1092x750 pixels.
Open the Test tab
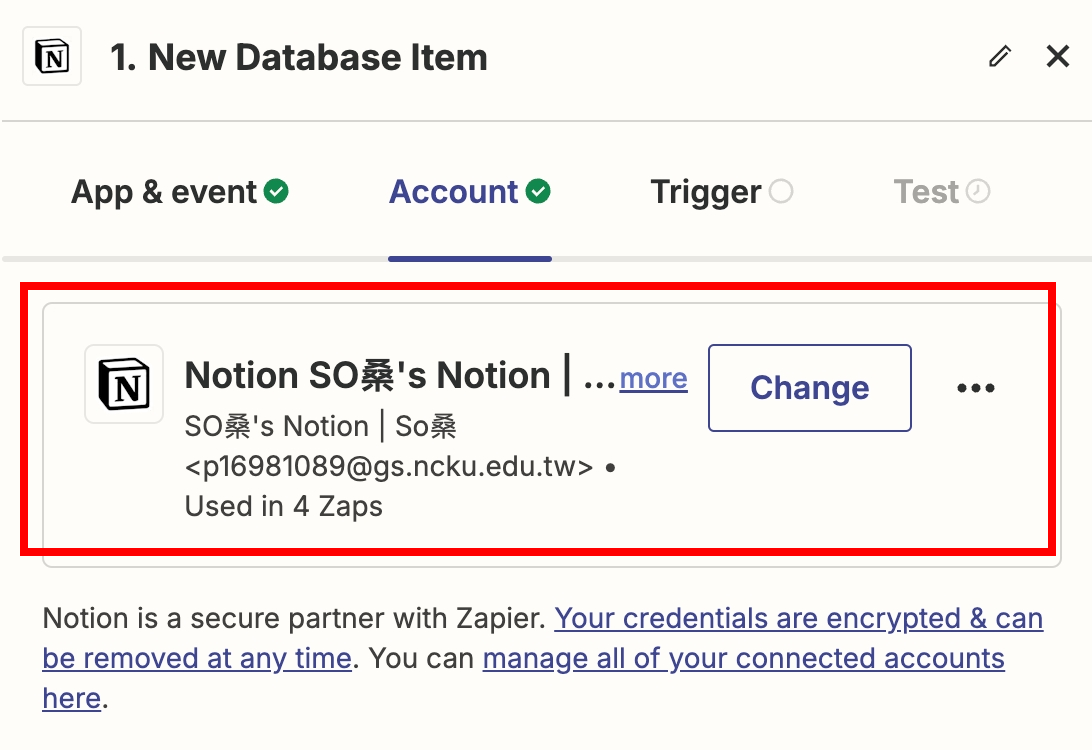927,192
